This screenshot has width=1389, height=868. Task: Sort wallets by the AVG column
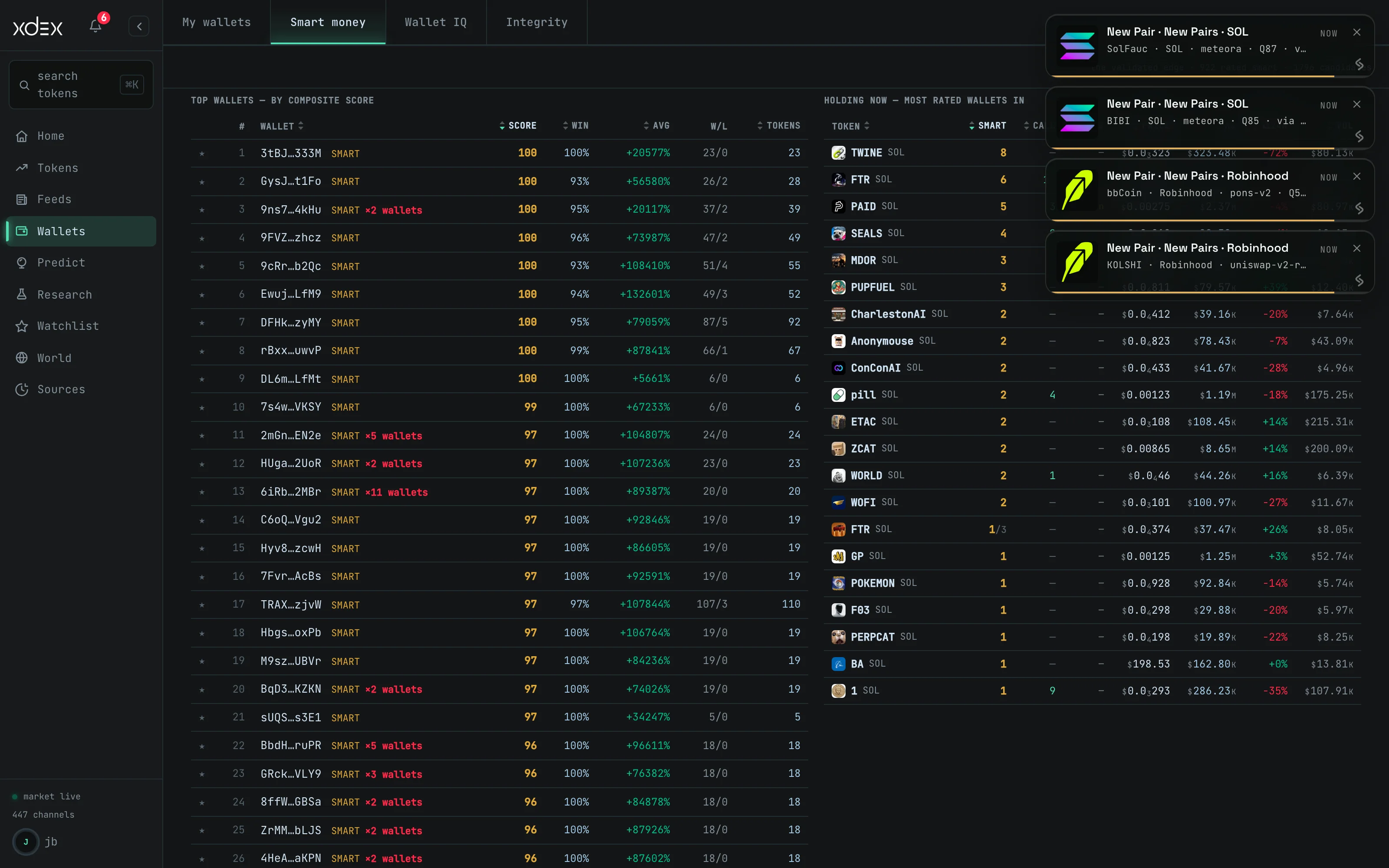tap(657, 126)
